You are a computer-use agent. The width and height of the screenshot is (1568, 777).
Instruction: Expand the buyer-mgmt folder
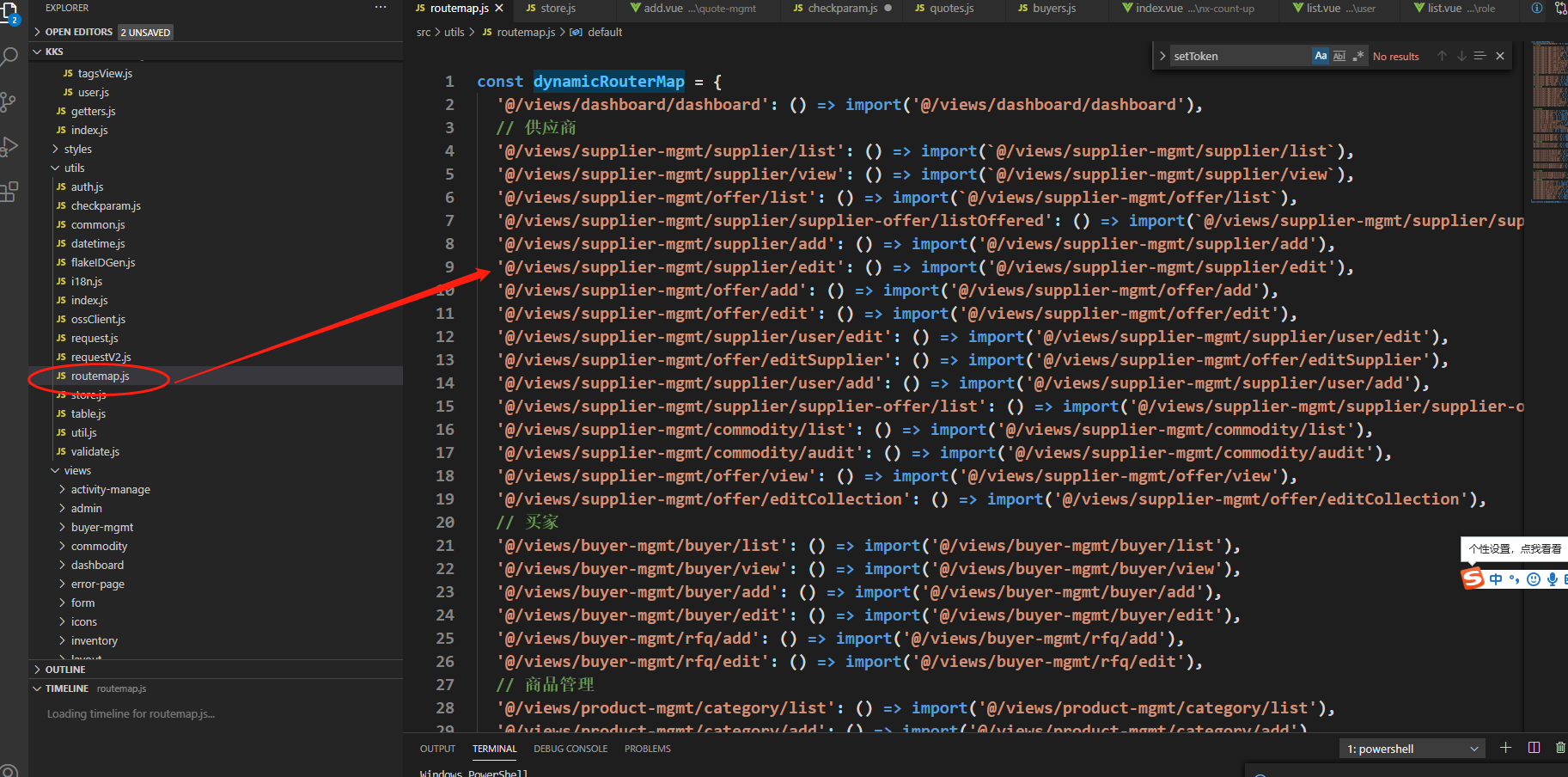pyautogui.click(x=62, y=527)
